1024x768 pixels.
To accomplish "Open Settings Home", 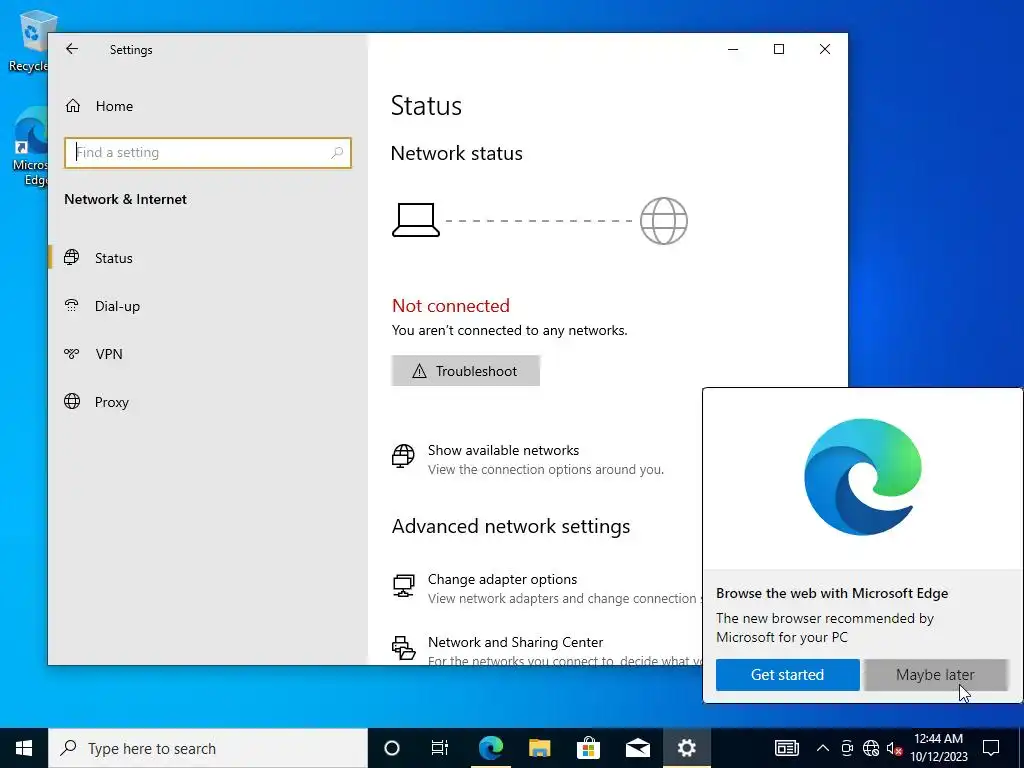I will (114, 106).
